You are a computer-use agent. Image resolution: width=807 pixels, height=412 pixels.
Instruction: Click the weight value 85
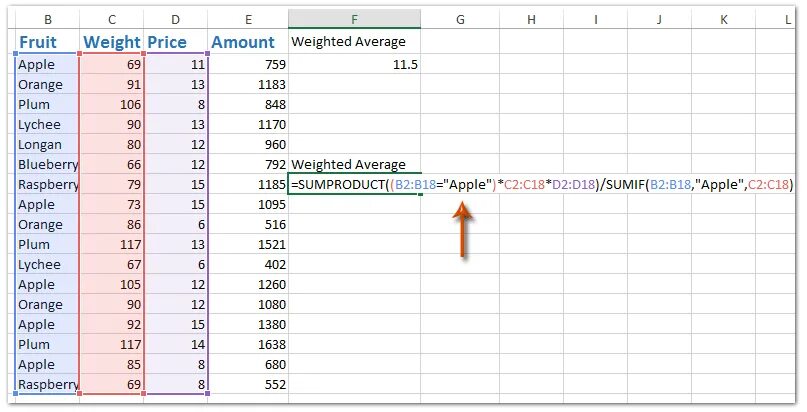coord(112,364)
